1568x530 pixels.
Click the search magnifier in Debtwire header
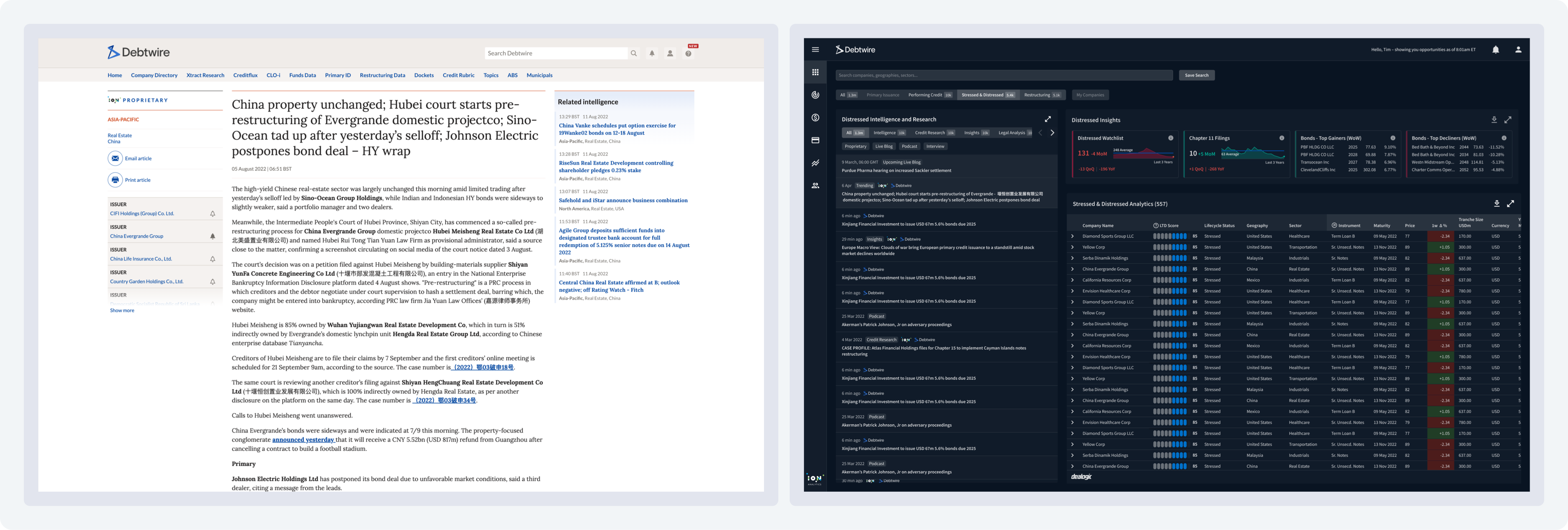click(634, 53)
